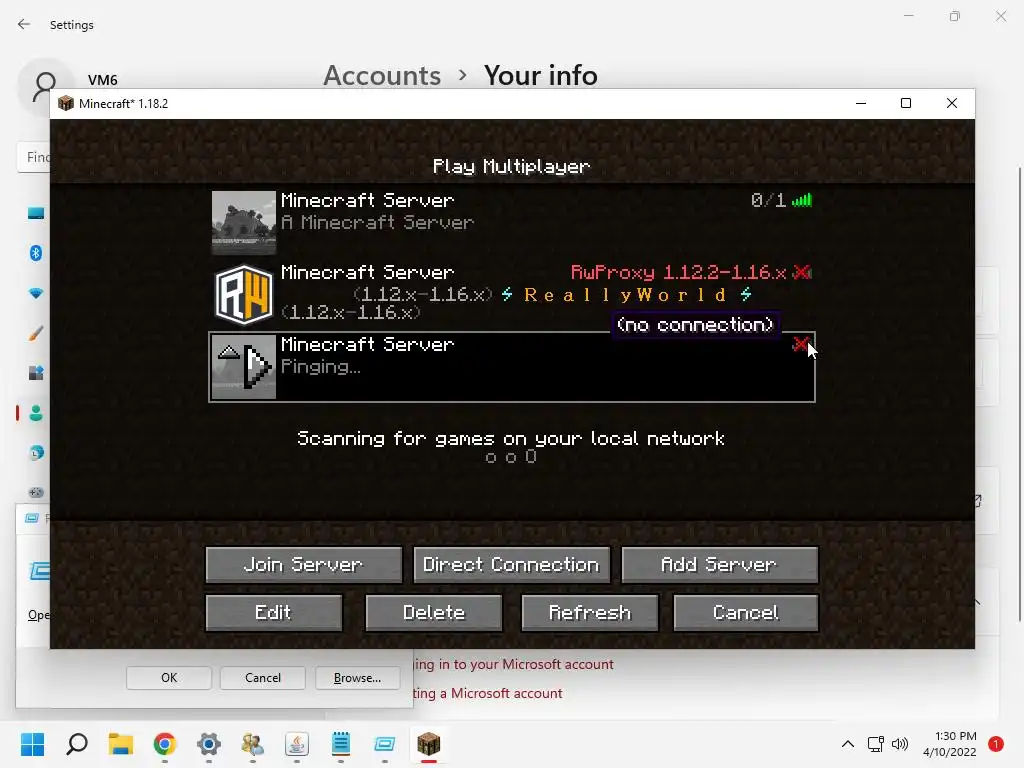The image size is (1024, 768).
Task: Click the red X status icon of RwProxy server
Action: [802, 272]
